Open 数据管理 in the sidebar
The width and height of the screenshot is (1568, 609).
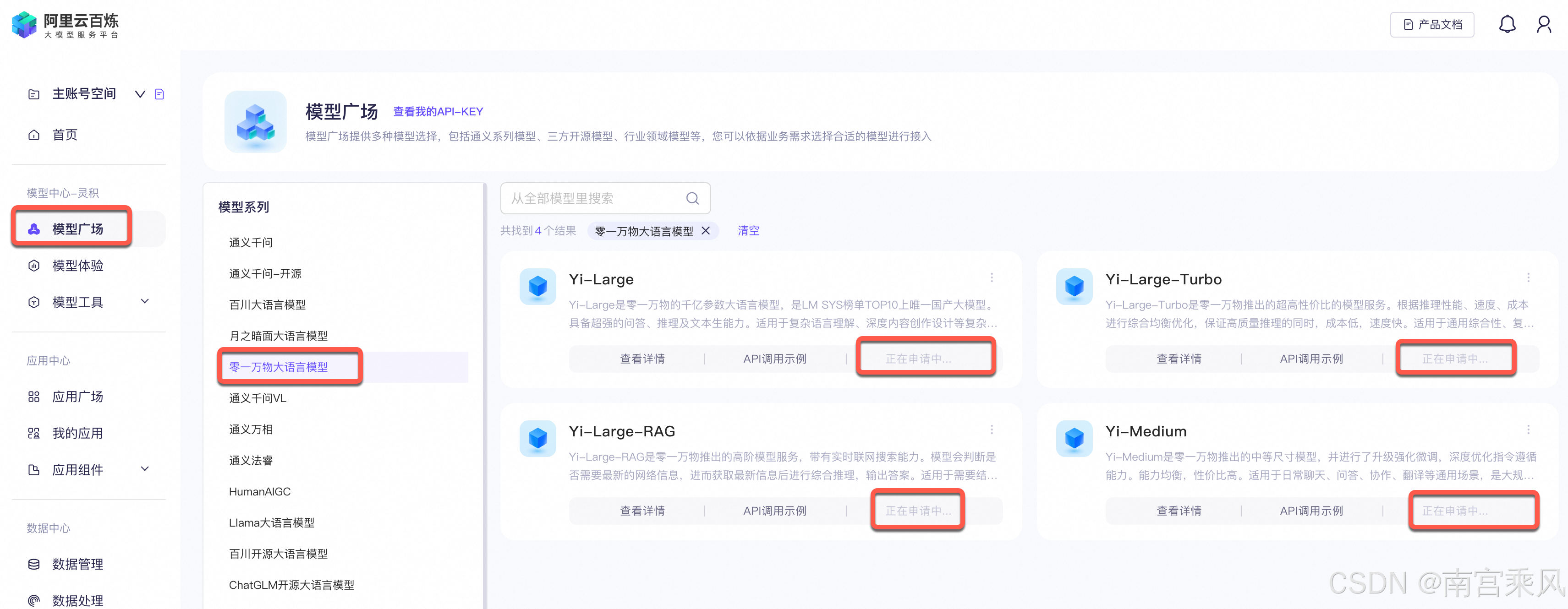[78, 564]
